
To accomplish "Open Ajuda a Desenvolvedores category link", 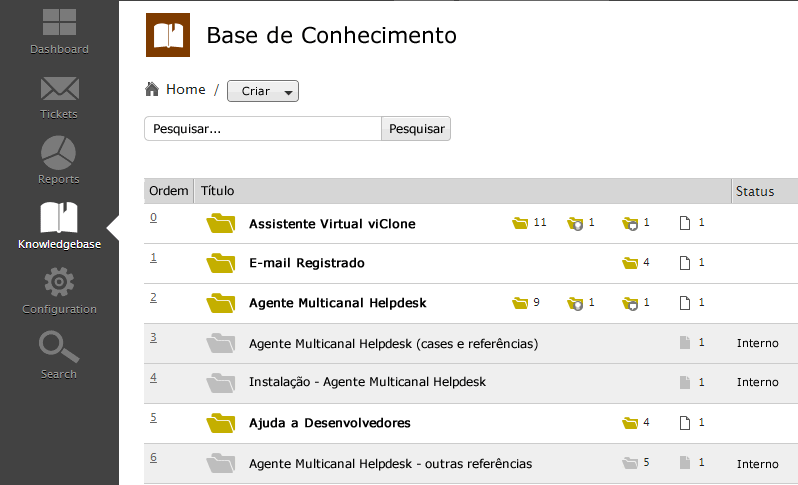I will tap(329, 423).
